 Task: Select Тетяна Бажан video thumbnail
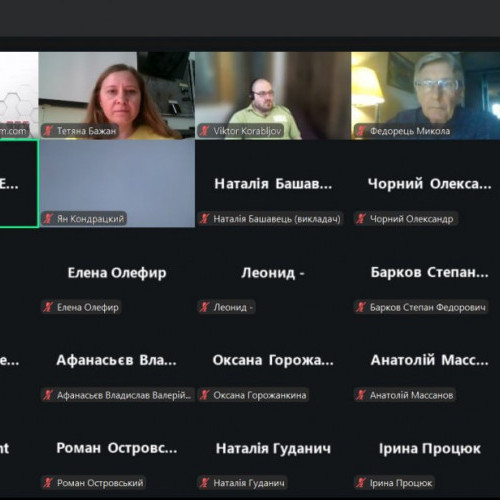(x=117, y=95)
